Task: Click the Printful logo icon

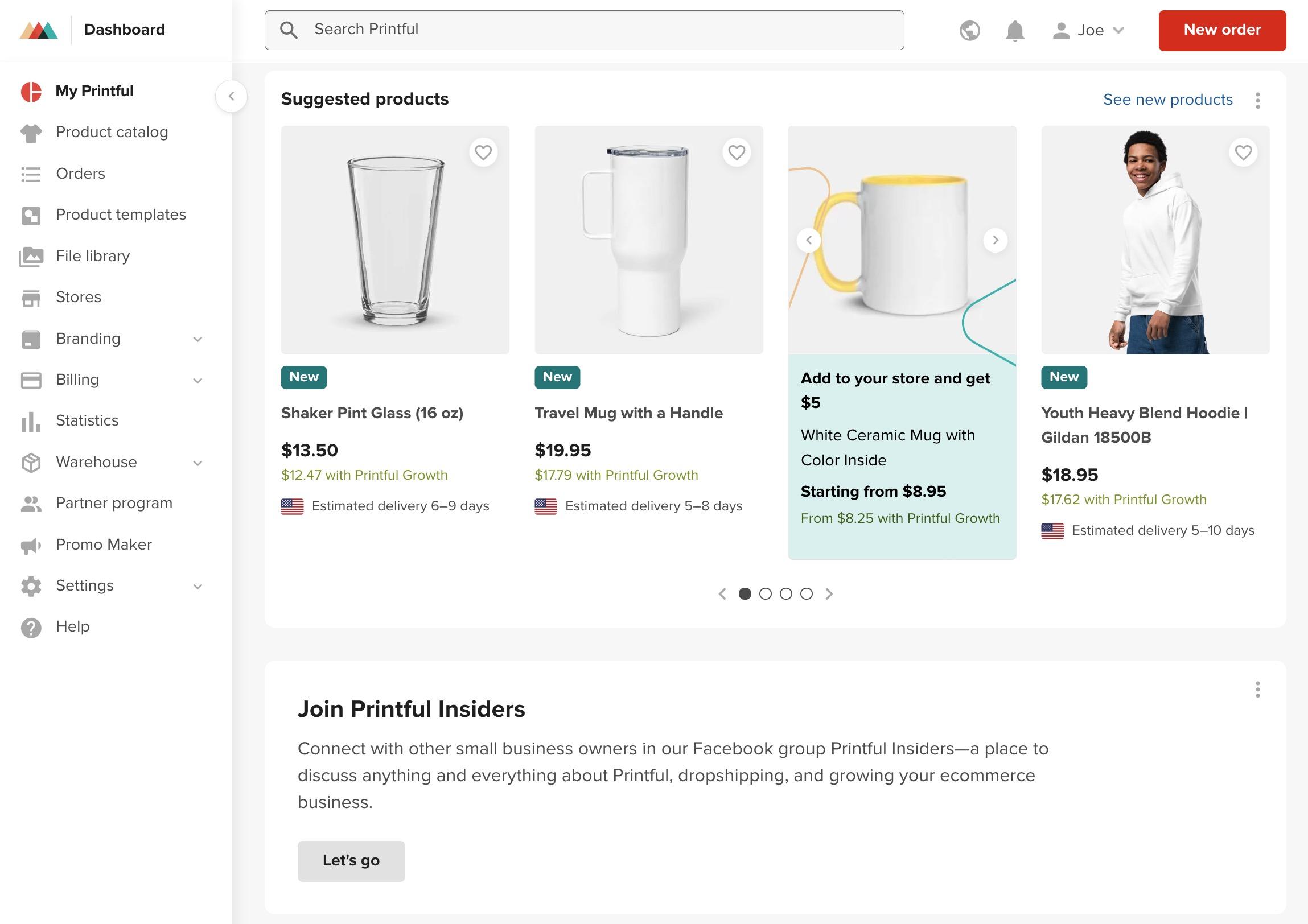Action: coord(39,30)
